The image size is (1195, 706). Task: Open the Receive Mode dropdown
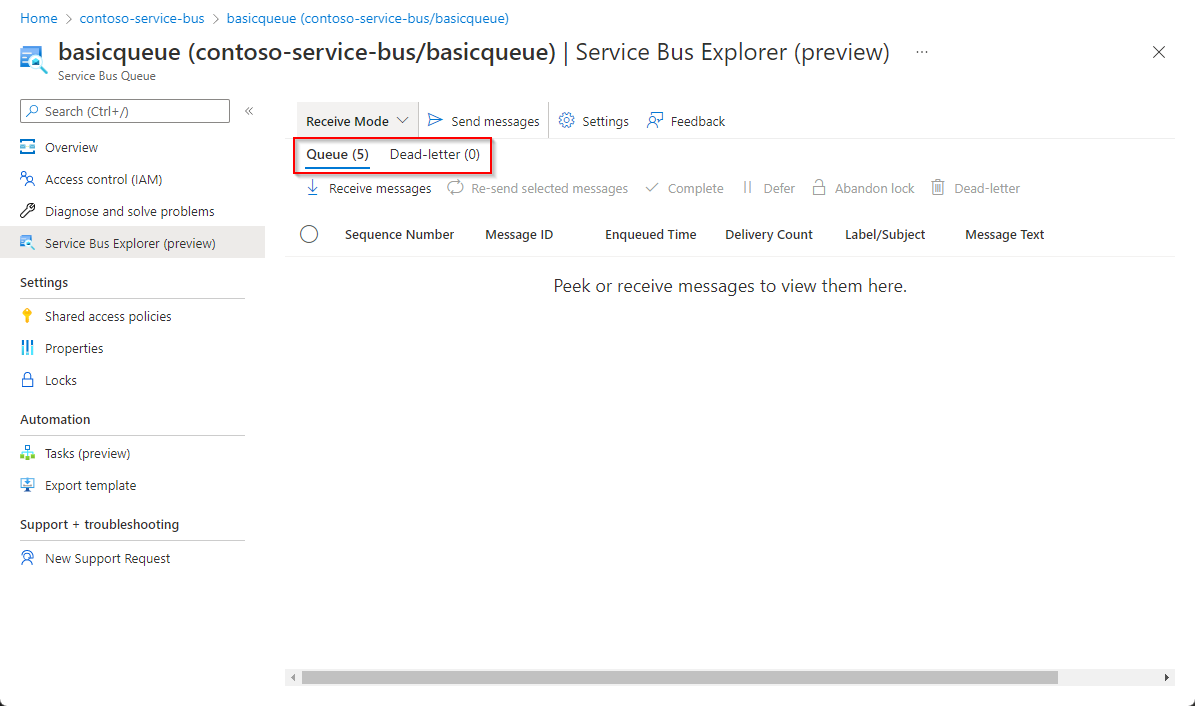click(x=357, y=120)
